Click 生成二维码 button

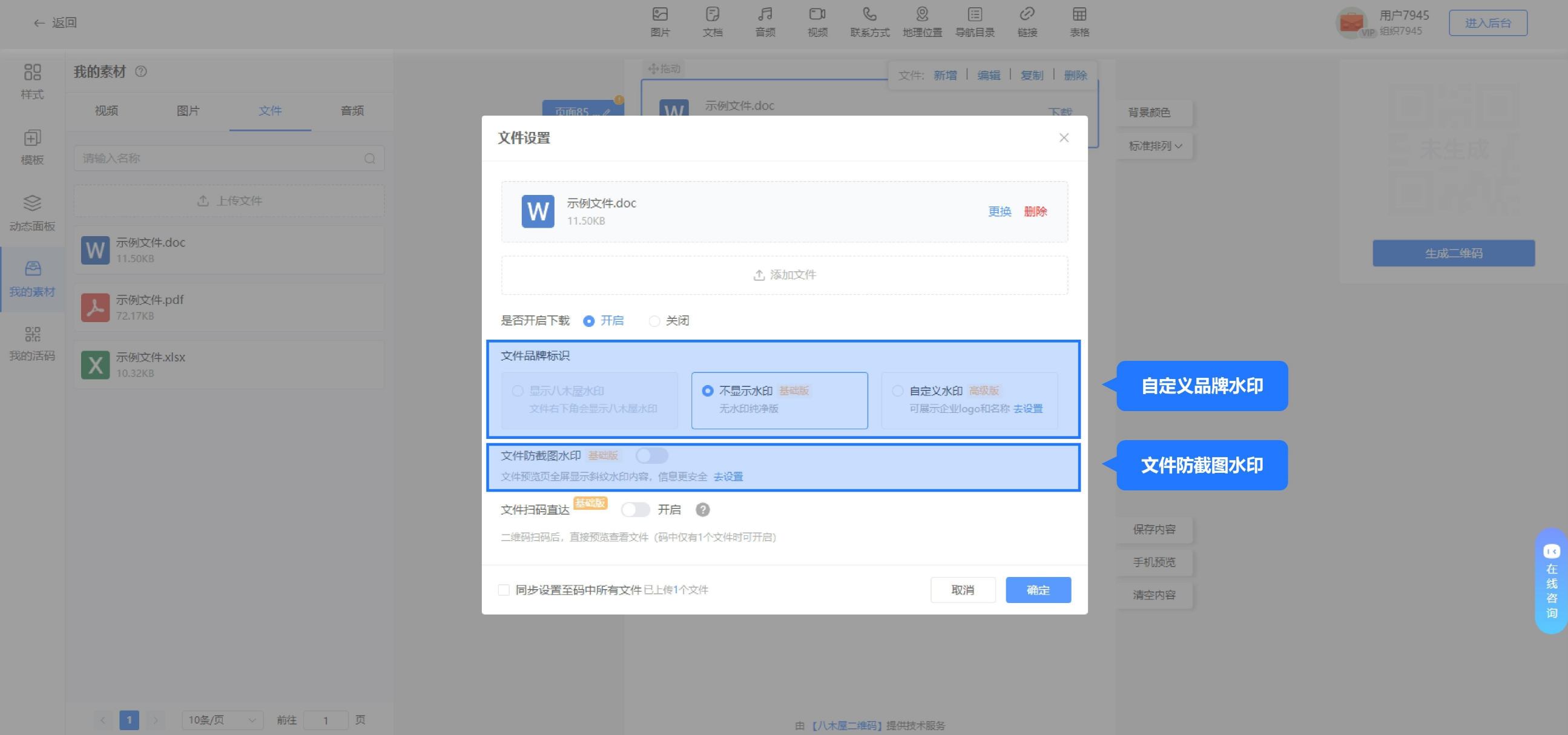pyautogui.click(x=1454, y=253)
